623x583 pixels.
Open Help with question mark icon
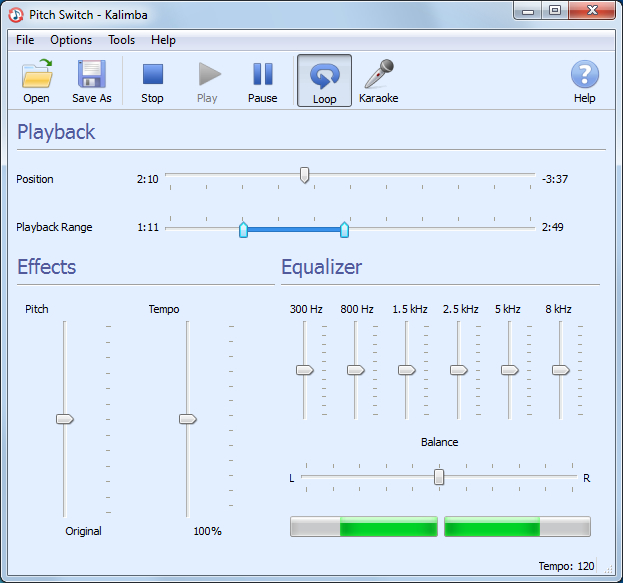[584, 81]
